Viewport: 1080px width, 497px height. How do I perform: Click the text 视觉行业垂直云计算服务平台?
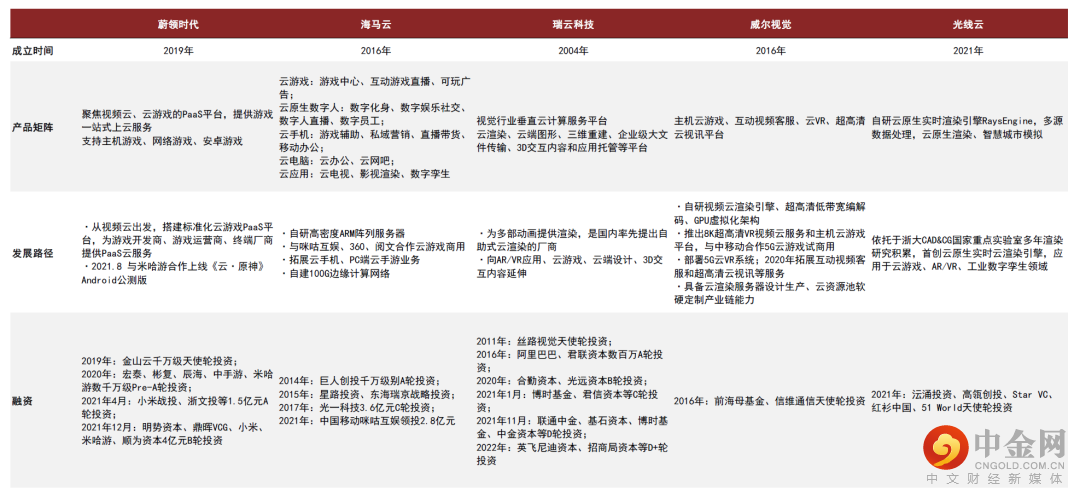pos(542,121)
